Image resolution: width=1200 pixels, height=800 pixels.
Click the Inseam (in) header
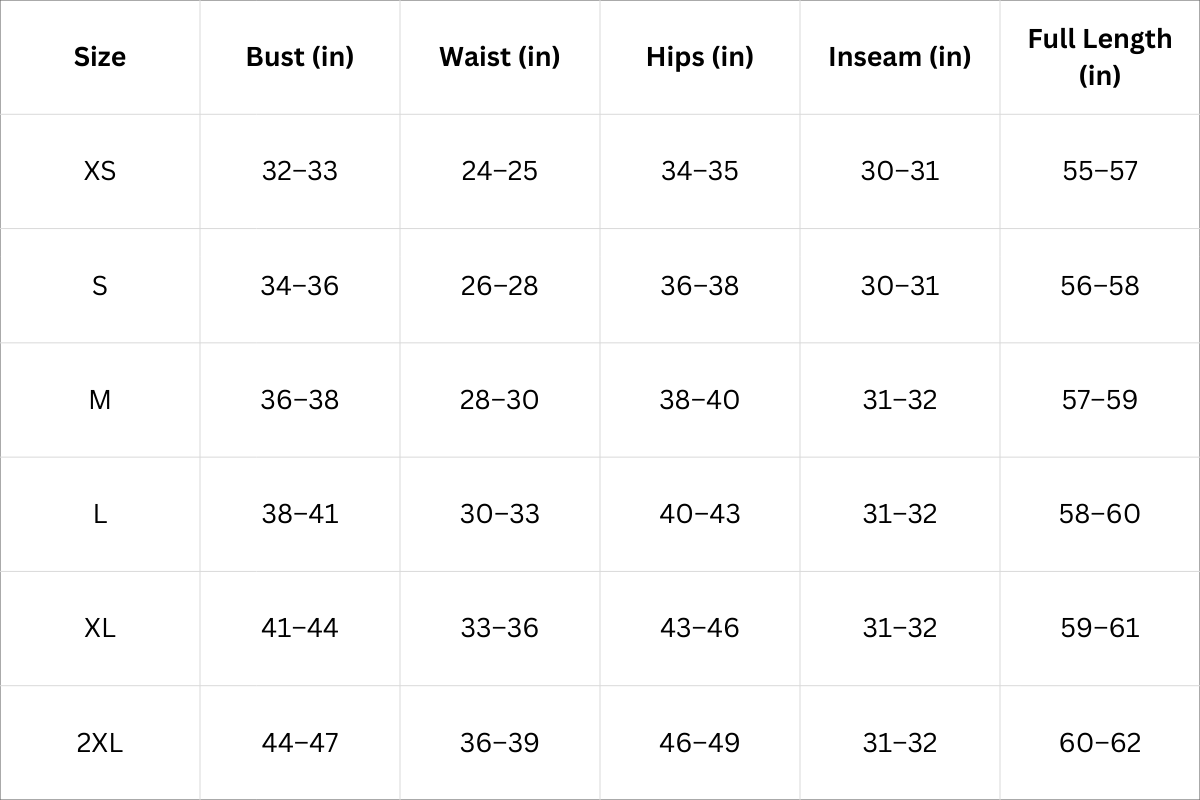pos(899,57)
